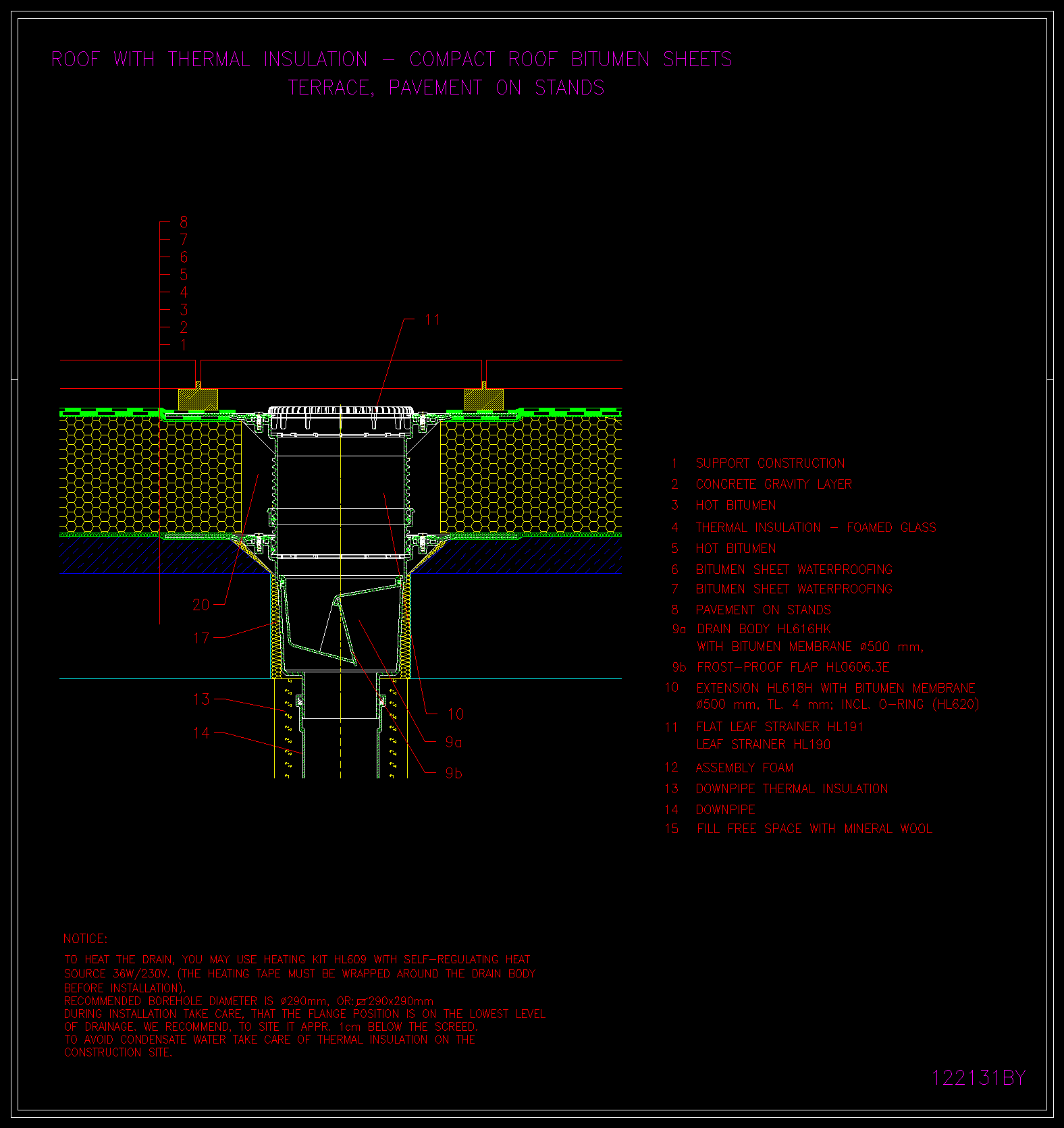Select callout number '13' pointing at pipe insulation
Image resolution: width=1064 pixels, height=1128 pixels.
click(201, 699)
